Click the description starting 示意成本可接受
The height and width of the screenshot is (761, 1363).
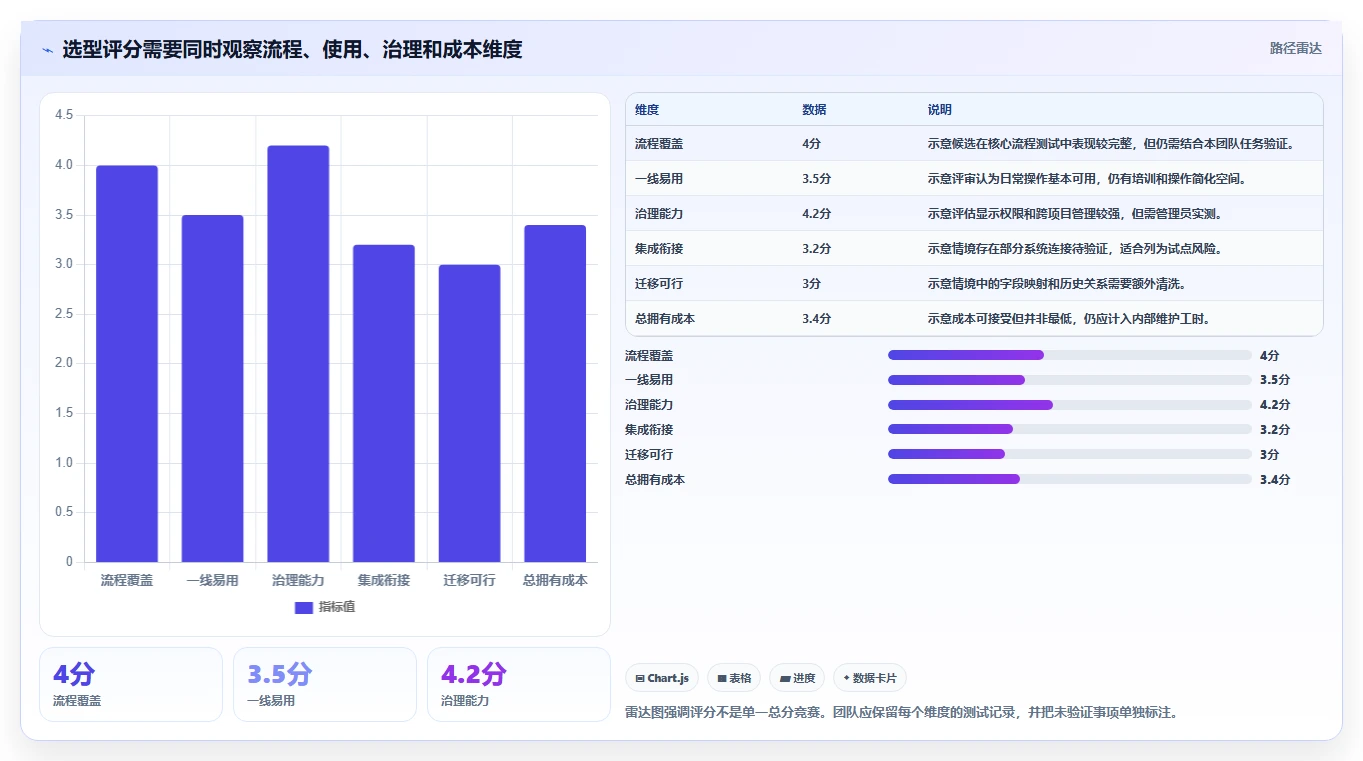(1069, 319)
